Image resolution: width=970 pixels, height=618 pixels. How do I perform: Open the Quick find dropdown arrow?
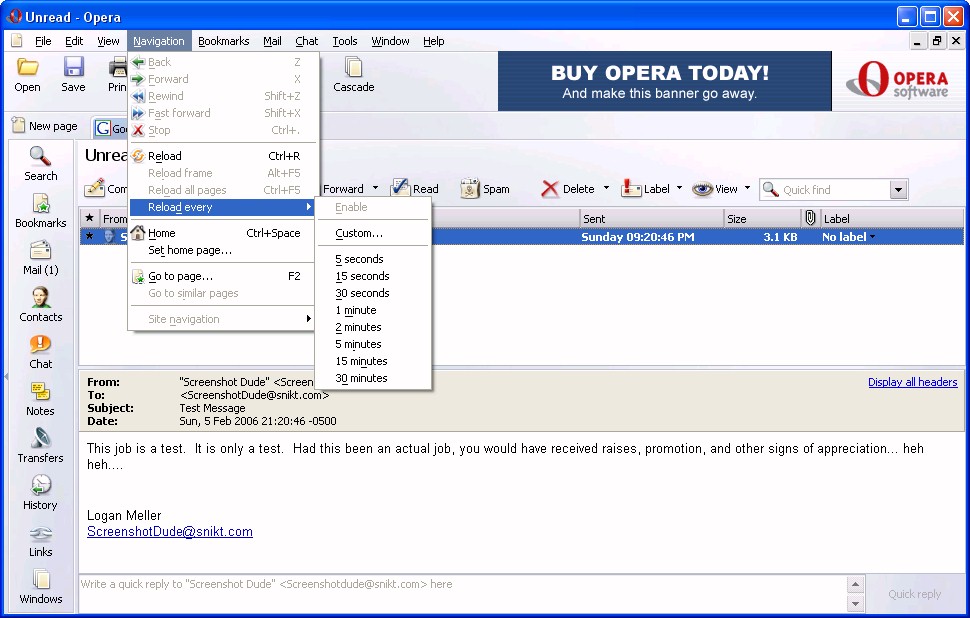click(897, 190)
